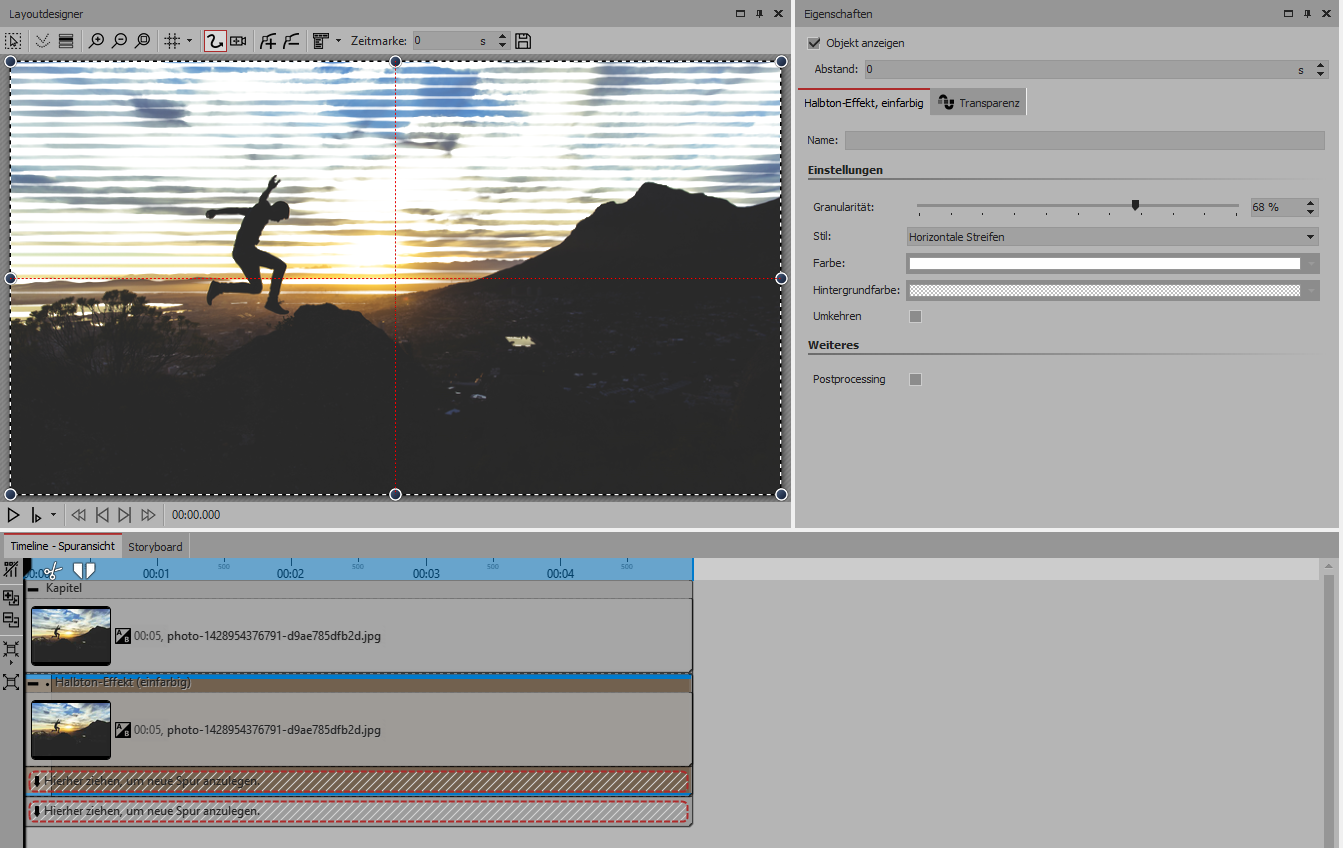
Task: Open the grid options dropdown arrow
Action: pos(189,41)
